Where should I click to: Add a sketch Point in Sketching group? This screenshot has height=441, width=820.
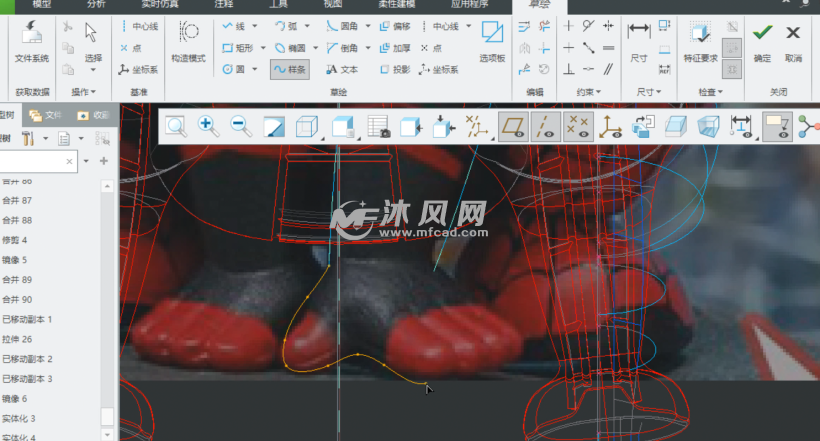[x=431, y=48]
